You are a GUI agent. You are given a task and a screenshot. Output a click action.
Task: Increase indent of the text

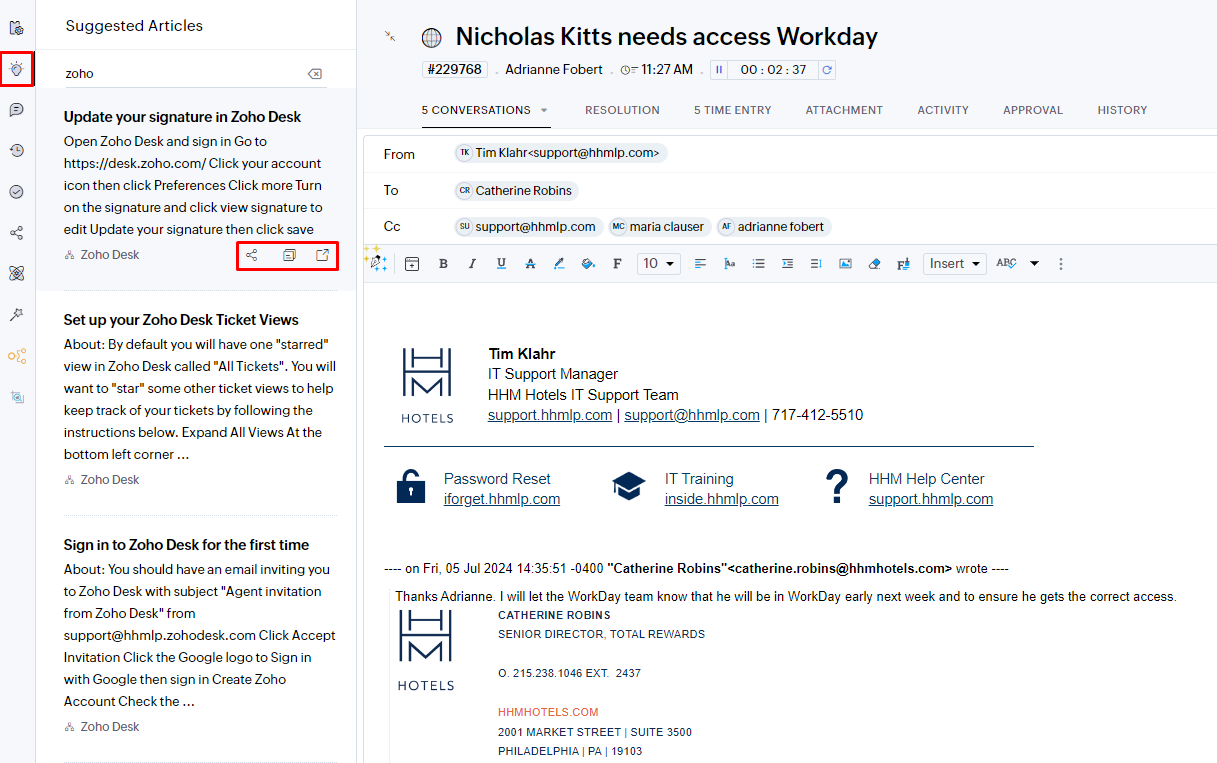[x=787, y=264]
